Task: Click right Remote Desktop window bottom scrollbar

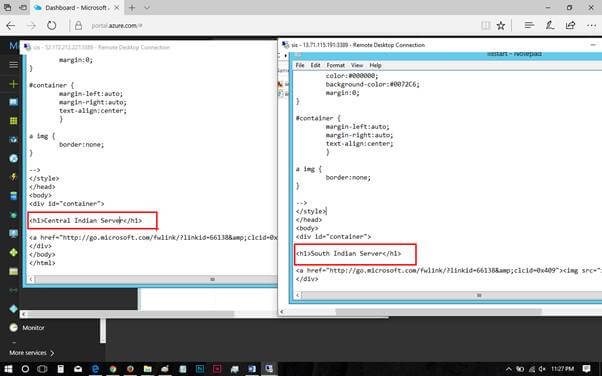Action: (x=439, y=312)
